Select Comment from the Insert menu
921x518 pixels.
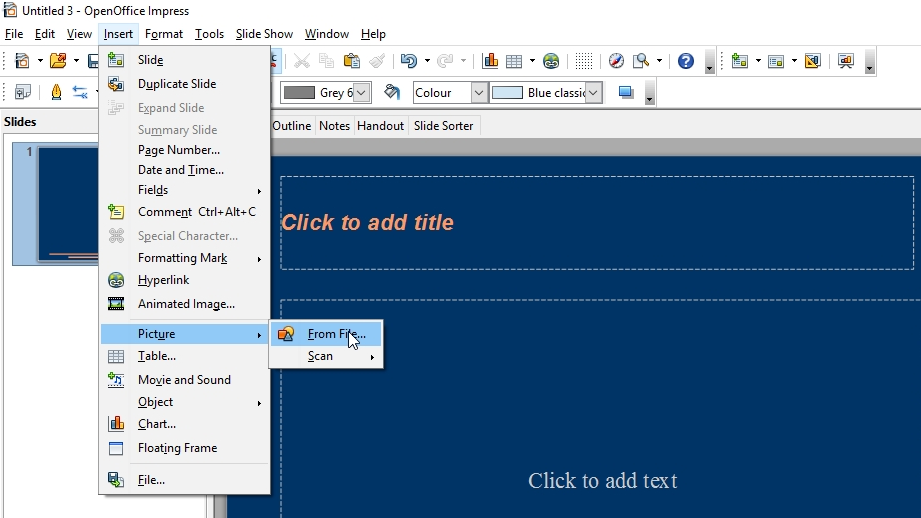(184, 212)
